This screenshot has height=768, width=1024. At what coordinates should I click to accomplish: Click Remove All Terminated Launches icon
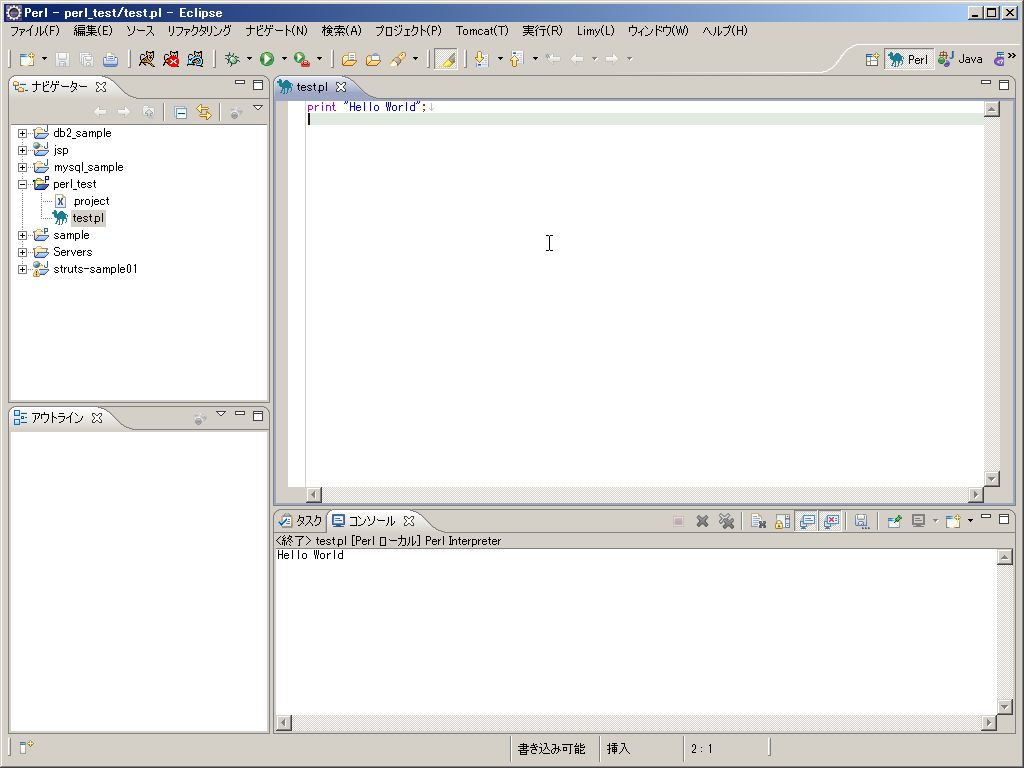coord(726,521)
